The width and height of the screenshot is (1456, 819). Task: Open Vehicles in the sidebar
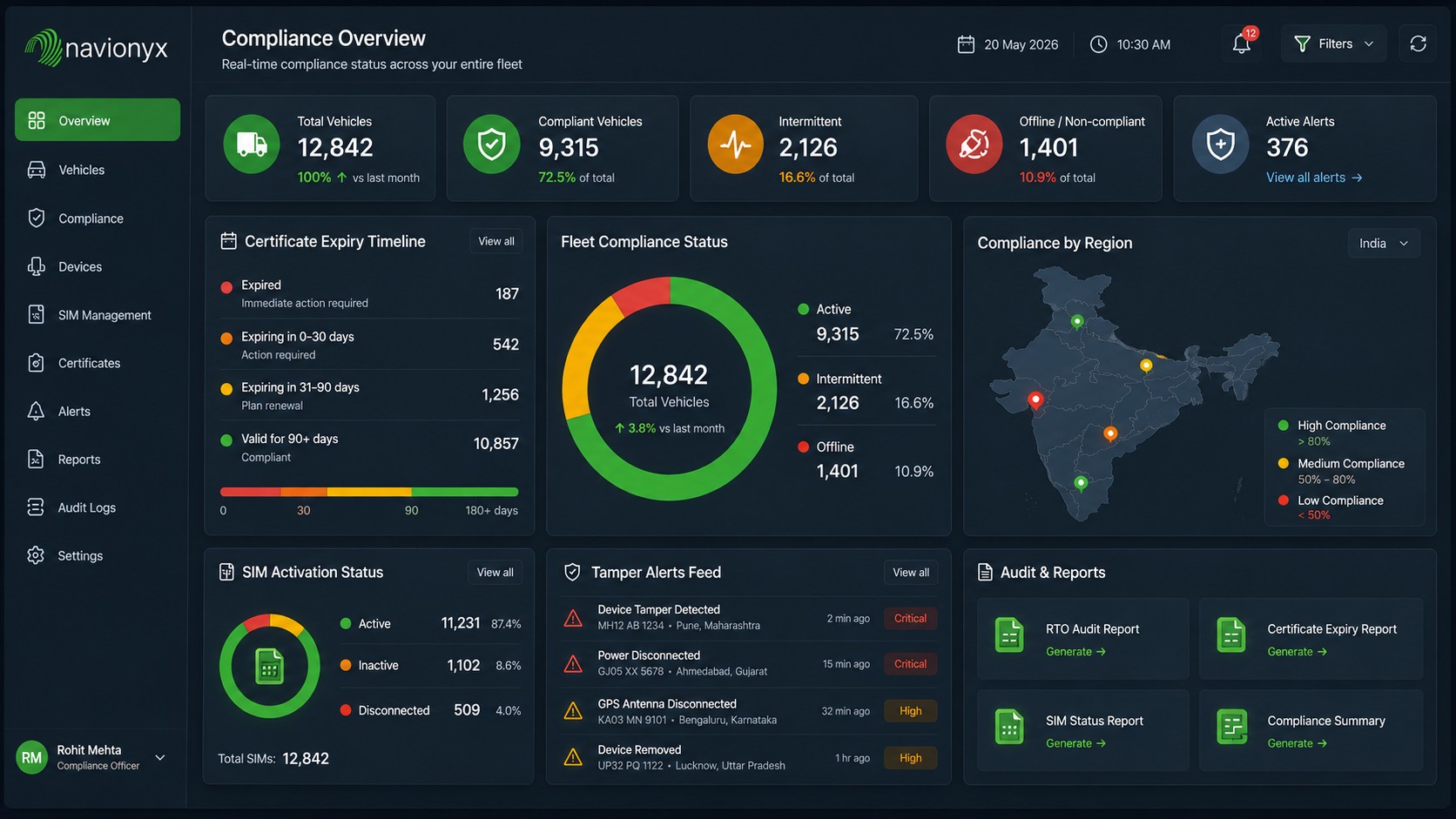(98, 170)
